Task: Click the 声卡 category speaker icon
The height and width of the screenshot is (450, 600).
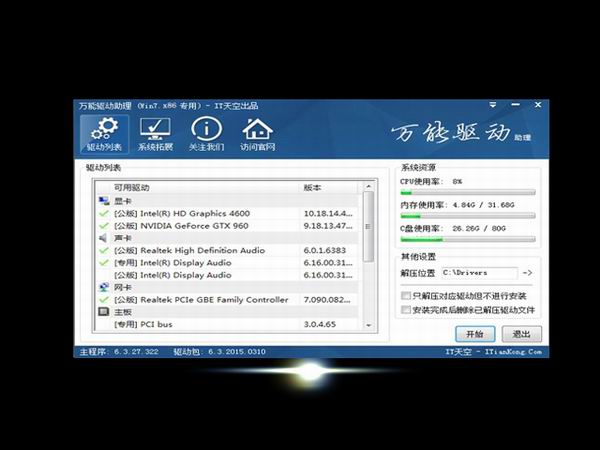Action: click(x=104, y=238)
